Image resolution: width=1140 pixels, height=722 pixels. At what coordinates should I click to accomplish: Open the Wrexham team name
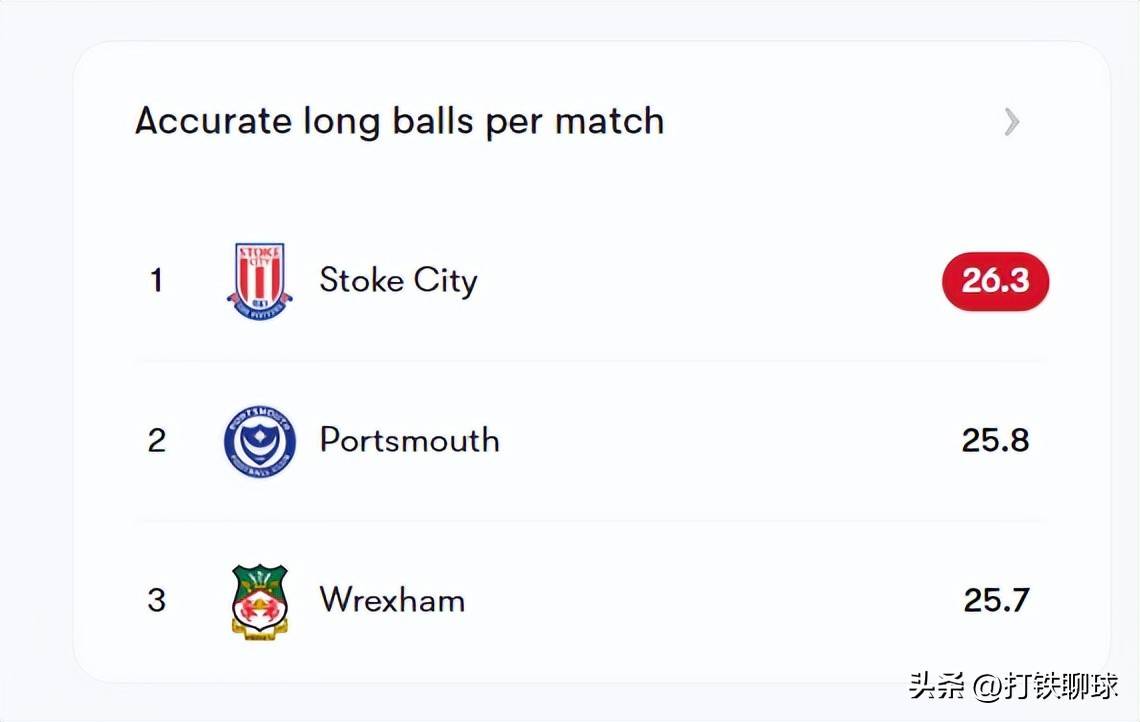tap(392, 600)
